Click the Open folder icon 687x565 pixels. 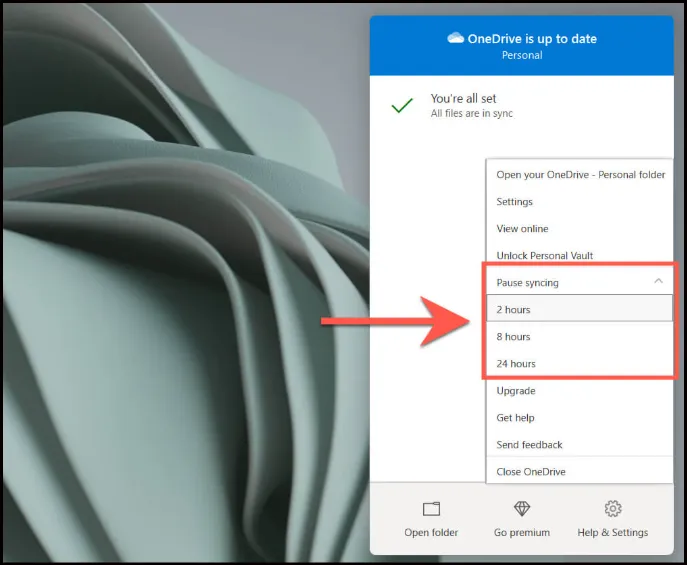(431, 509)
